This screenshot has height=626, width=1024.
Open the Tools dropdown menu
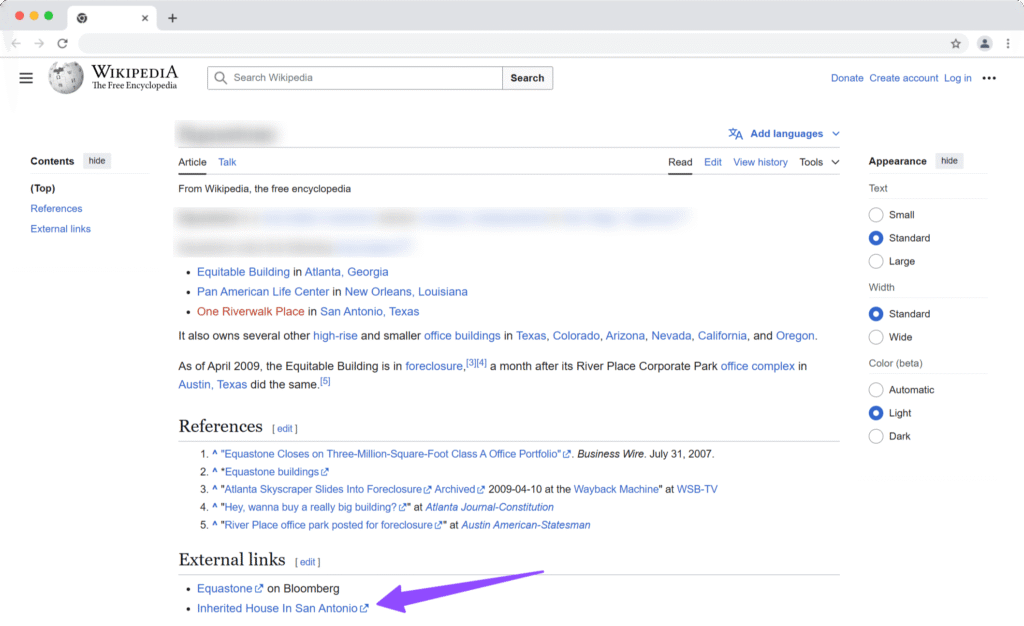coord(819,162)
